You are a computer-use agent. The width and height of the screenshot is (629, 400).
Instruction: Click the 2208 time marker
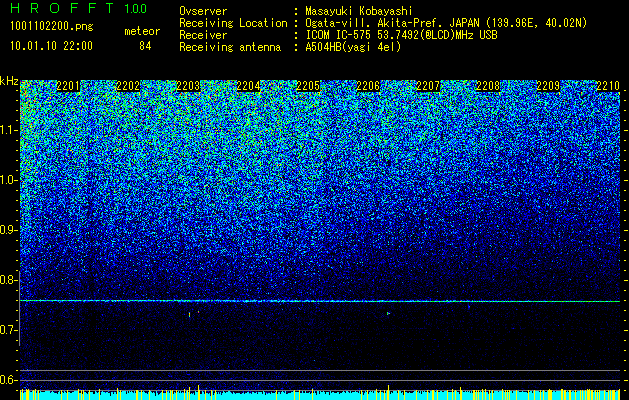488,86
